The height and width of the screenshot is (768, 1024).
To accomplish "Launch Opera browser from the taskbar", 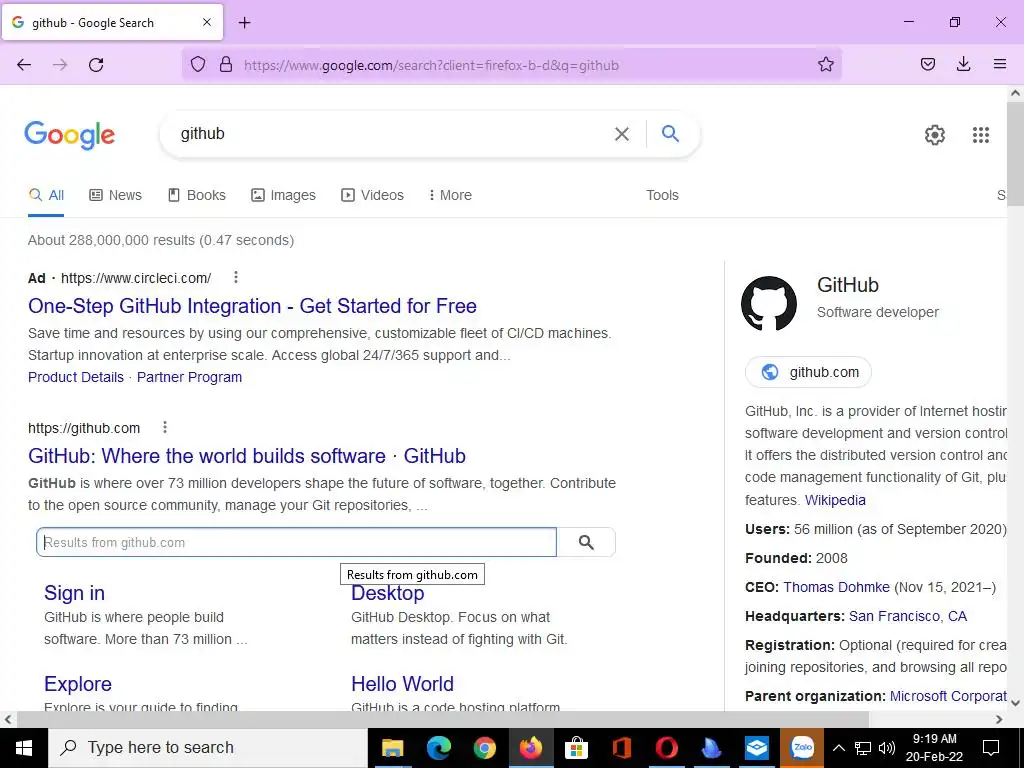I will (x=666, y=748).
